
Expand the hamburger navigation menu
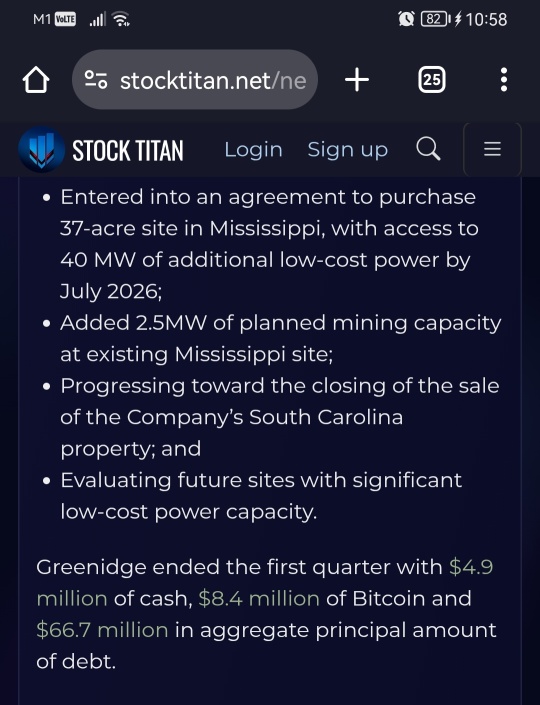pos(492,149)
